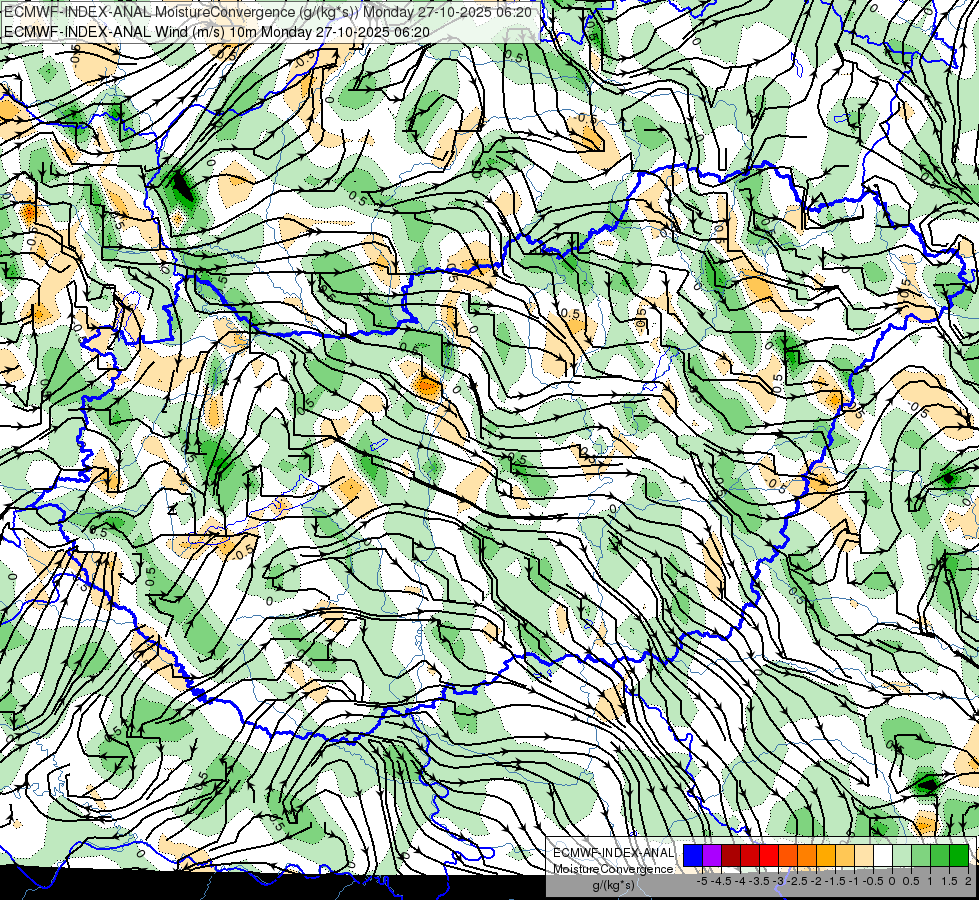
Task: Click the purple legend swatch
Action: [712, 856]
